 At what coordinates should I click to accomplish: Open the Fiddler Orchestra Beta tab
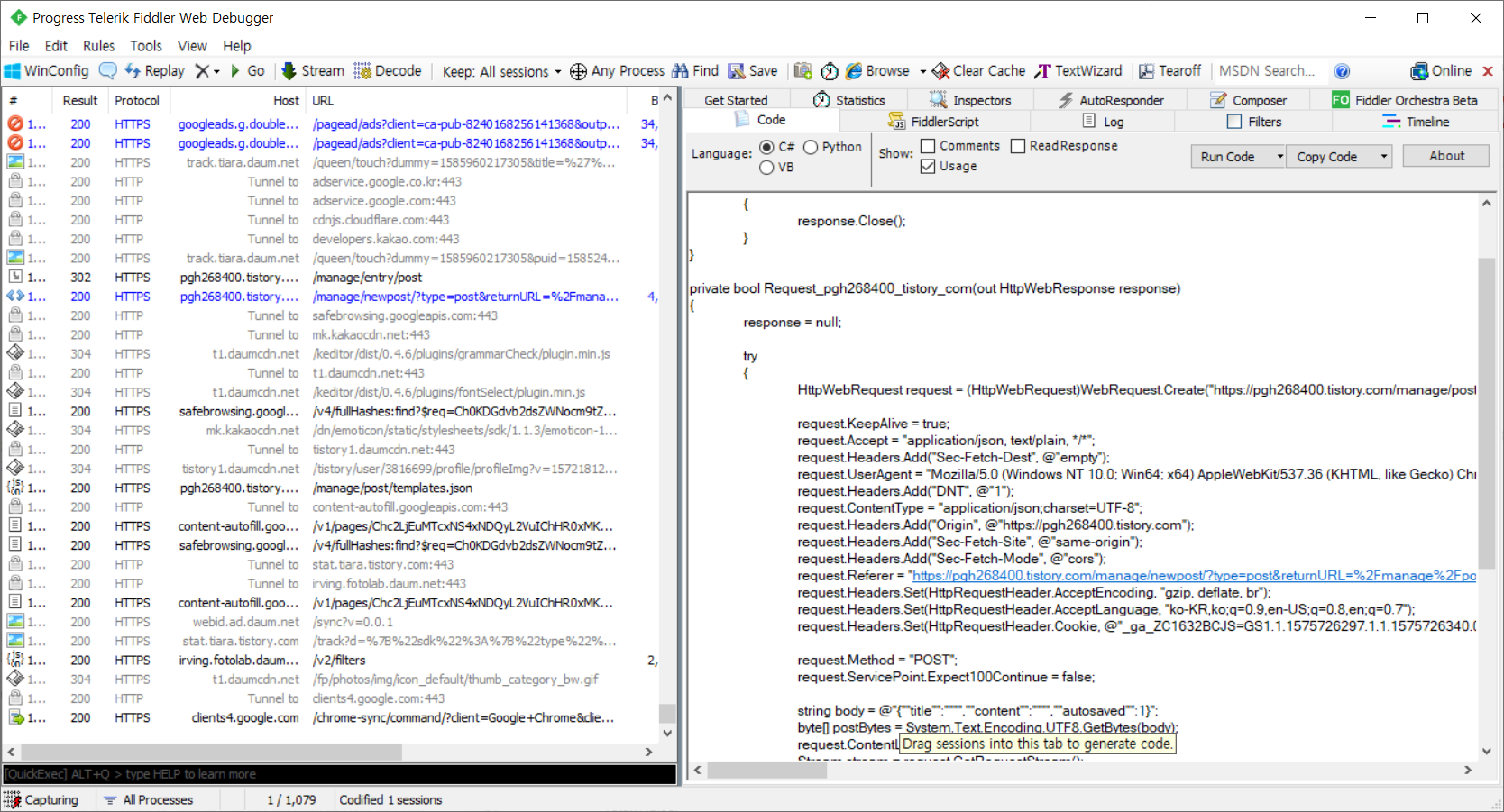pos(1406,100)
